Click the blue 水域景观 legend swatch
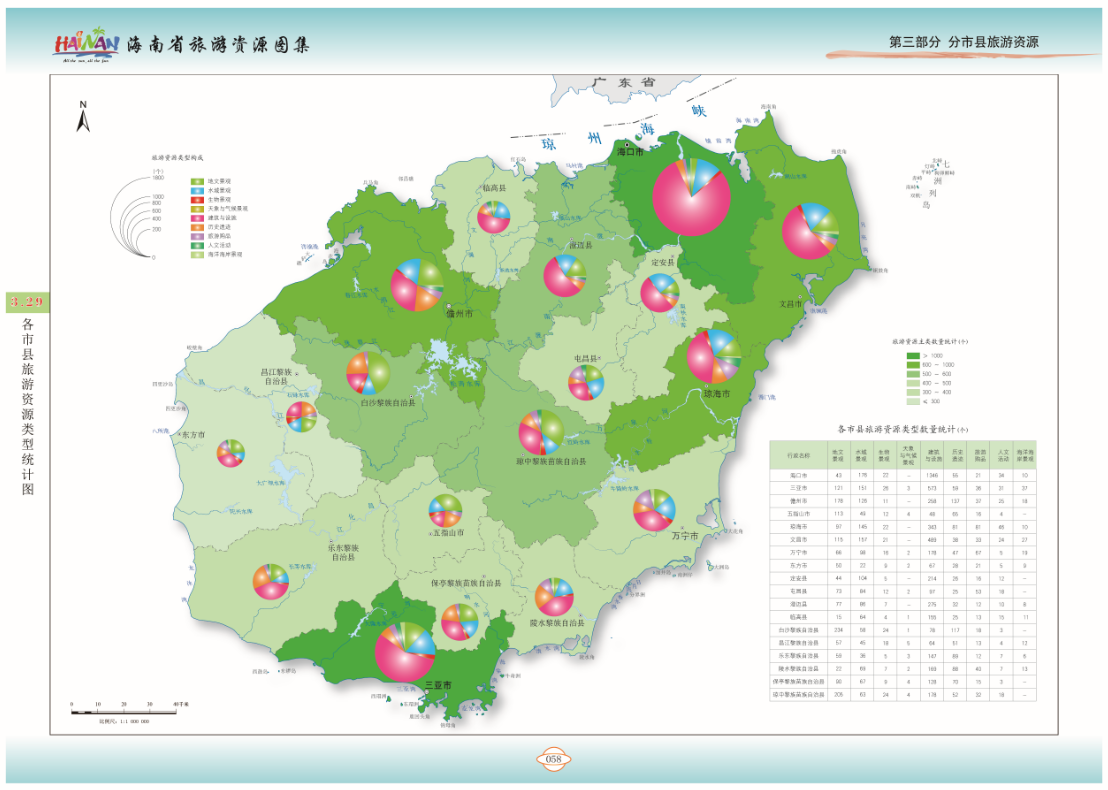This screenshot has height=790, width=1108. (x=197, y=190)
